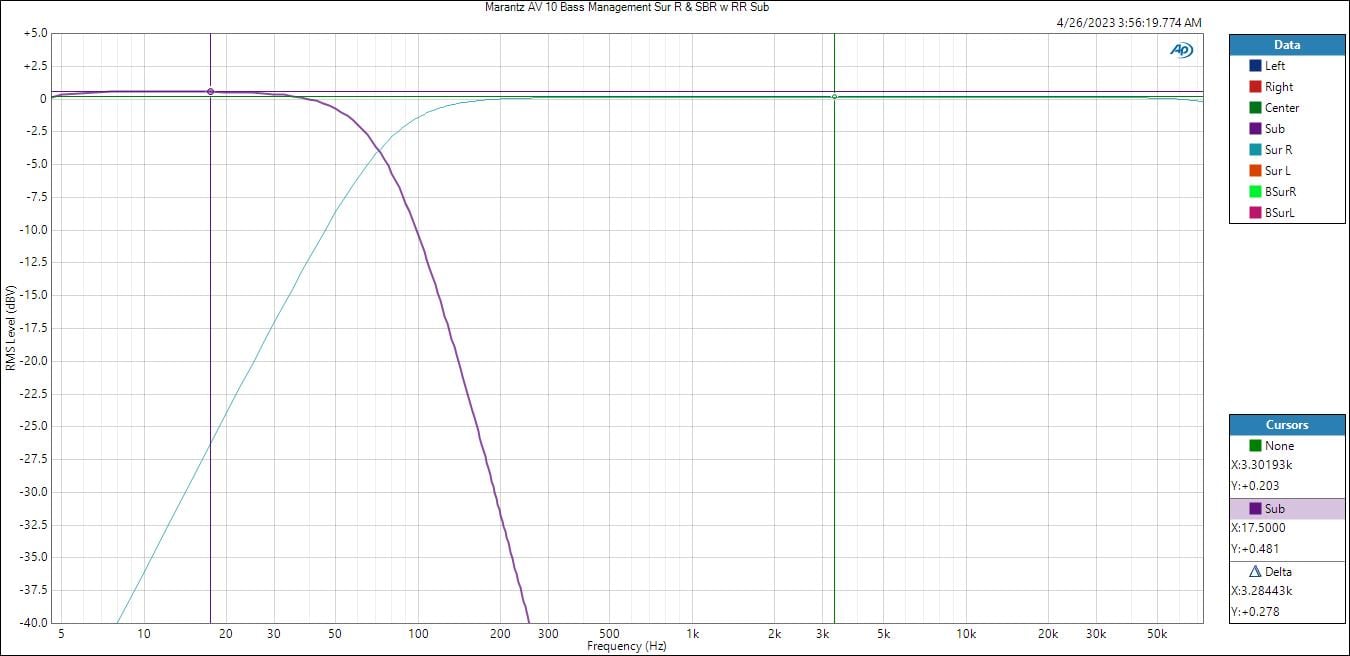Click the Data panel header
The width and height of the screenshot is (1350, 656).
(x=1287, y=45)
